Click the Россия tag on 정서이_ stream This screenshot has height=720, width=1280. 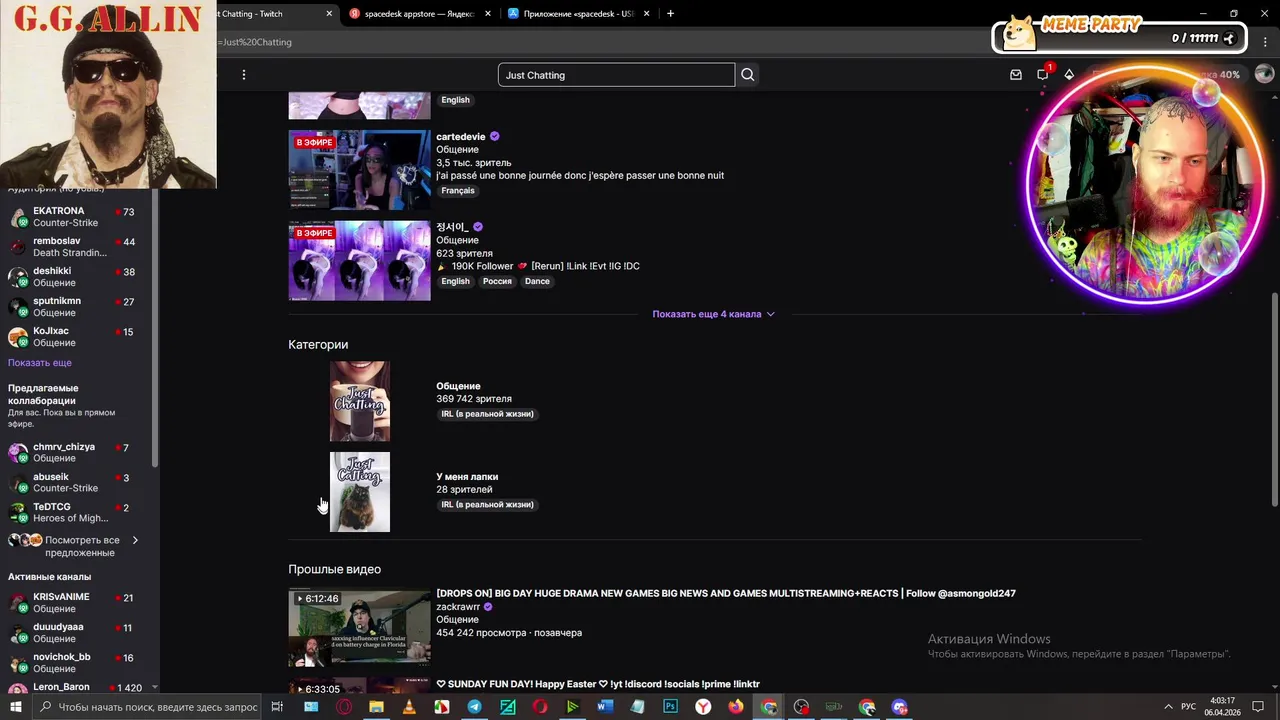497,281
